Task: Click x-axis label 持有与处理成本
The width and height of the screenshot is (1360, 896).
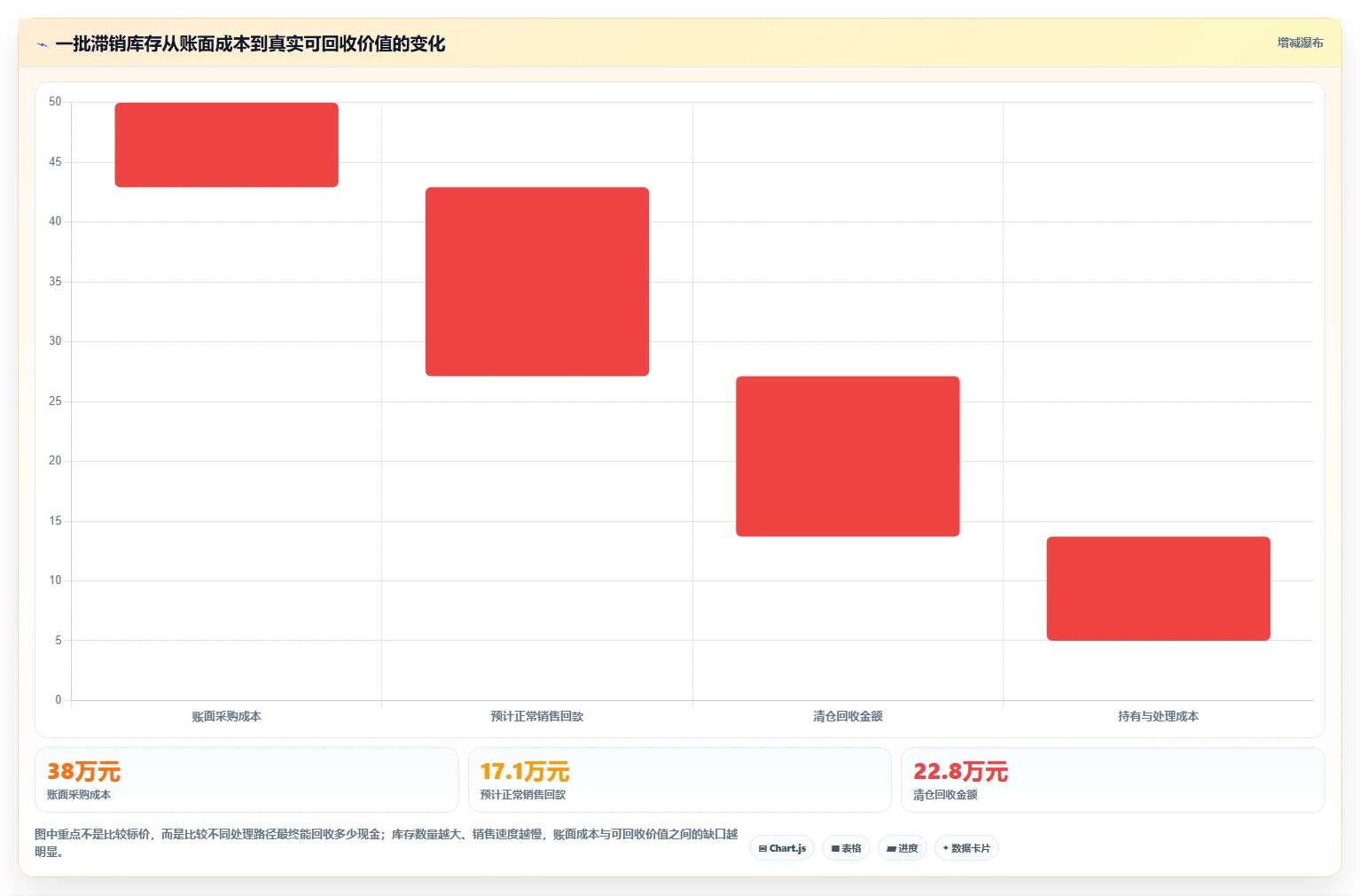Action: pyautogui.click(x=1158, y=716)
